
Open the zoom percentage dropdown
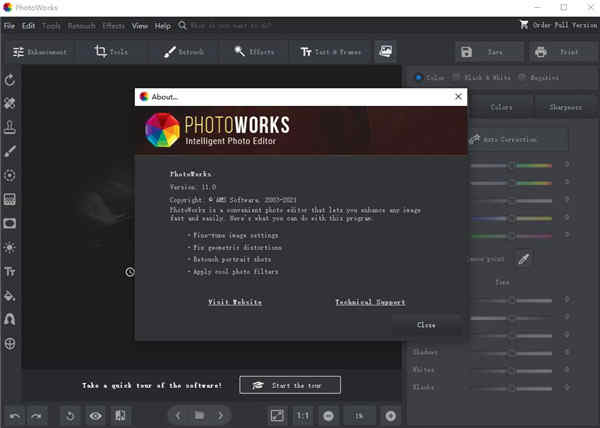click(x=359, y=416)
